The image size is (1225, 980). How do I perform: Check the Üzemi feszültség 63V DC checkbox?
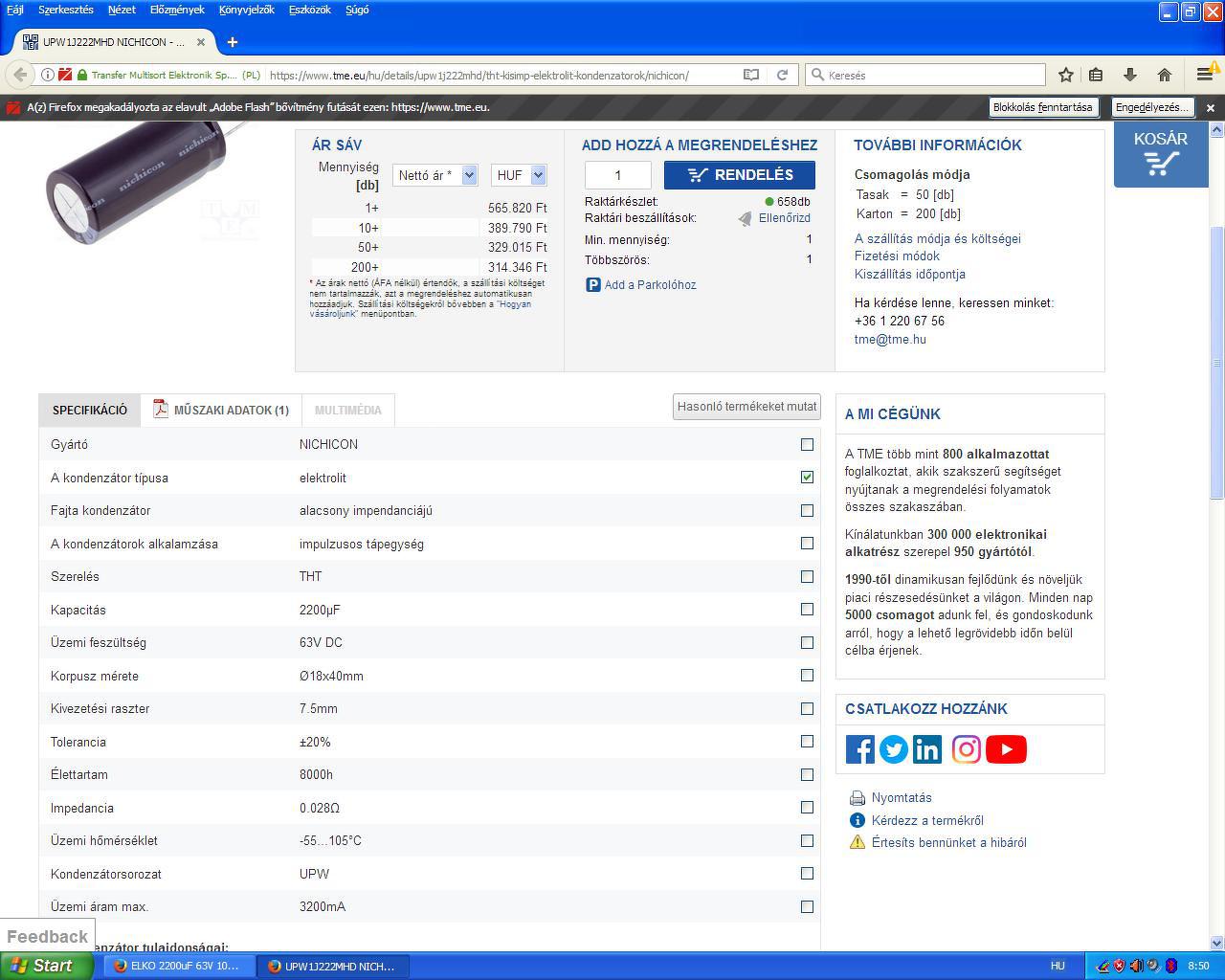[x=807, y=643]
